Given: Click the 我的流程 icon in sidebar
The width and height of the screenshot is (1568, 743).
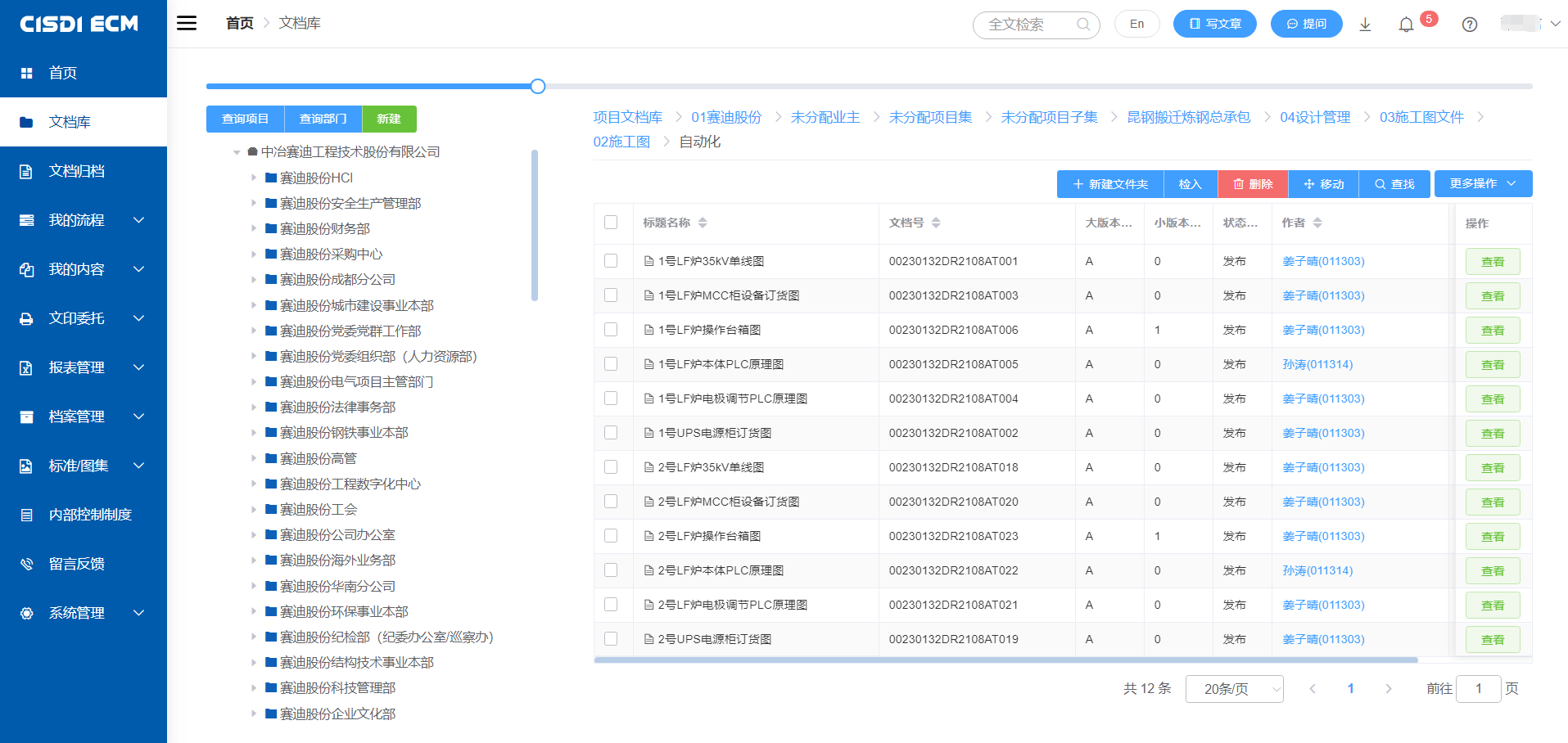Looking at the screenshot, I should pyautogui.click(x=26, y=220).
